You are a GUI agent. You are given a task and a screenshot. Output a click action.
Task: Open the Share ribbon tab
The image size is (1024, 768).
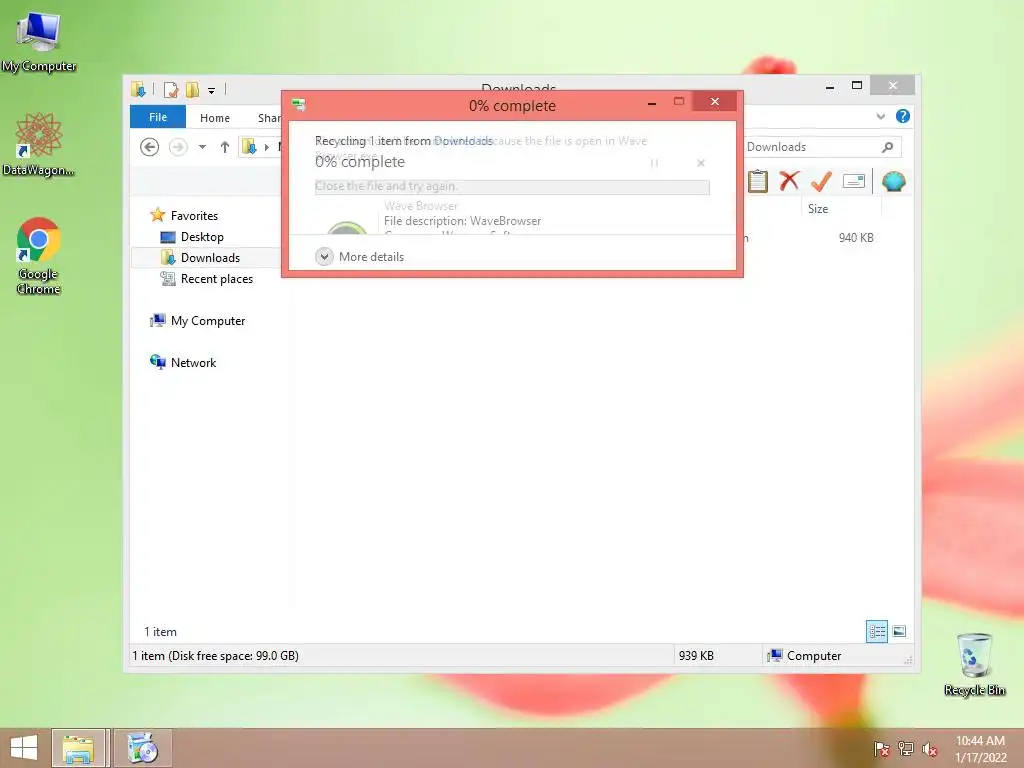click(x=268, y=118)
